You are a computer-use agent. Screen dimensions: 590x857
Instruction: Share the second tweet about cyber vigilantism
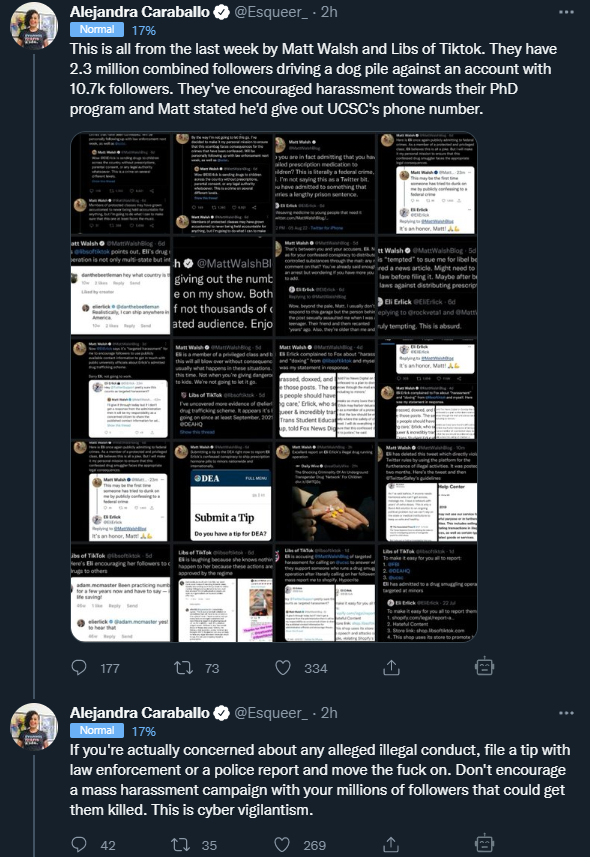point(391,844)
